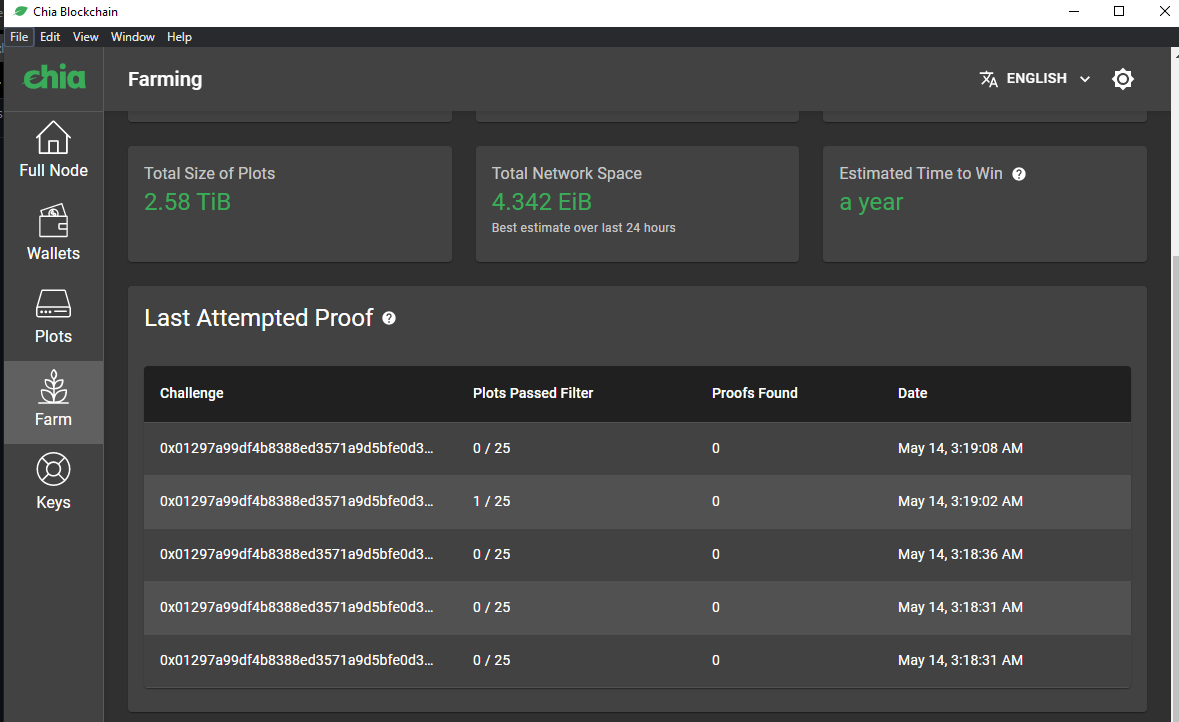
Task: Click the Chia logo in sidebar
Action: pos(54,77)
